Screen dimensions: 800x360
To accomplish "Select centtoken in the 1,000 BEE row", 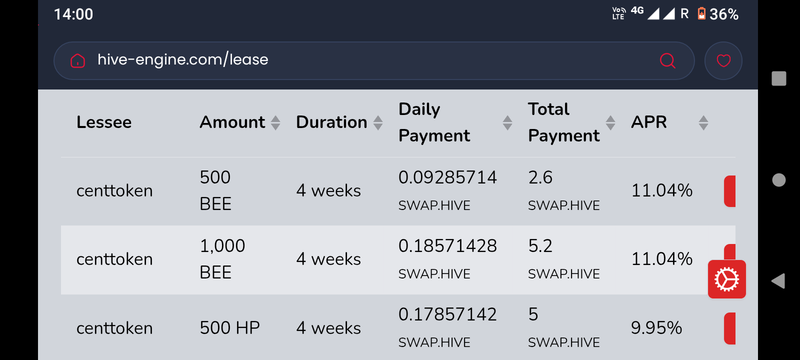I will pyautogui.click(x=114, y=260).
